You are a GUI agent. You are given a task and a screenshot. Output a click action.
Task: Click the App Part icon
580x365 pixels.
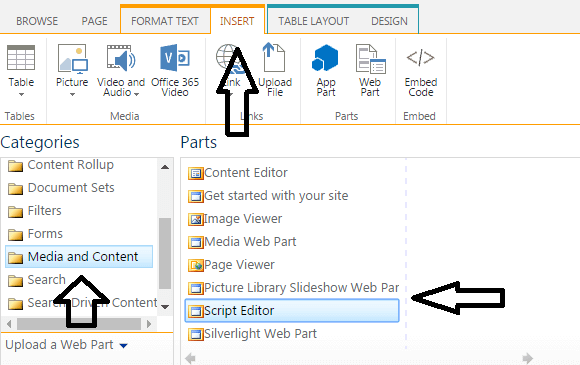[x=325, y=58]
